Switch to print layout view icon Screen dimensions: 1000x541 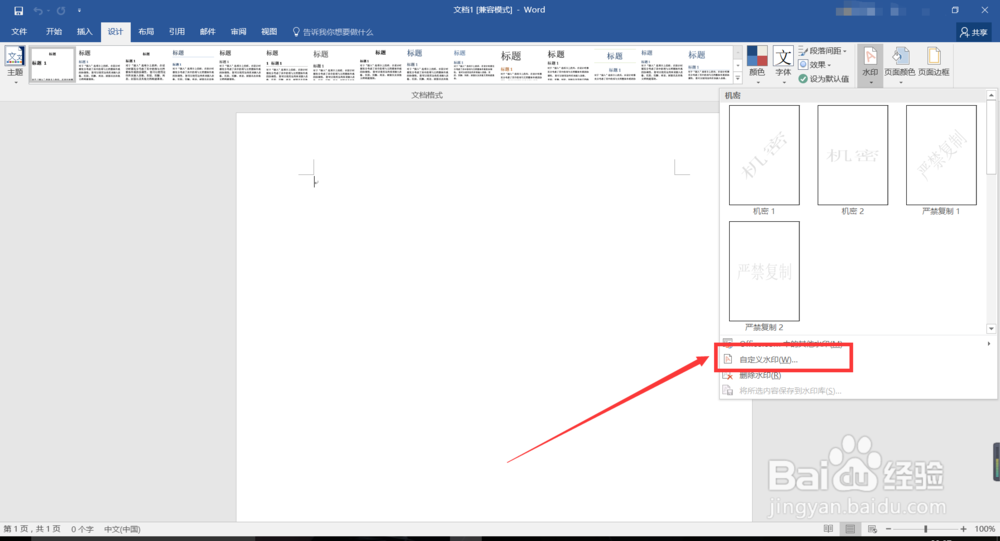point(850,529)
